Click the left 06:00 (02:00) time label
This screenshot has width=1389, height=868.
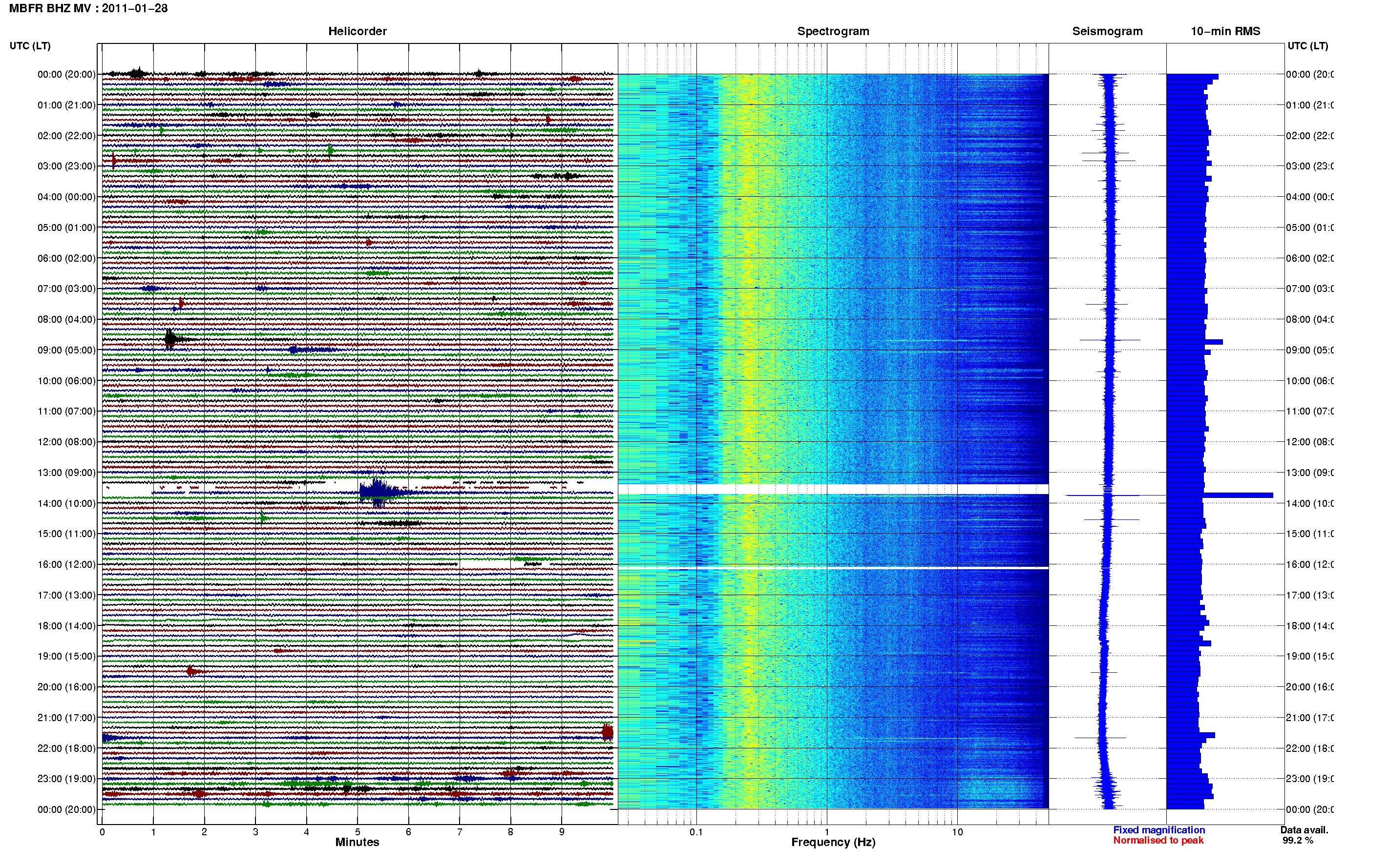[66, 258]
